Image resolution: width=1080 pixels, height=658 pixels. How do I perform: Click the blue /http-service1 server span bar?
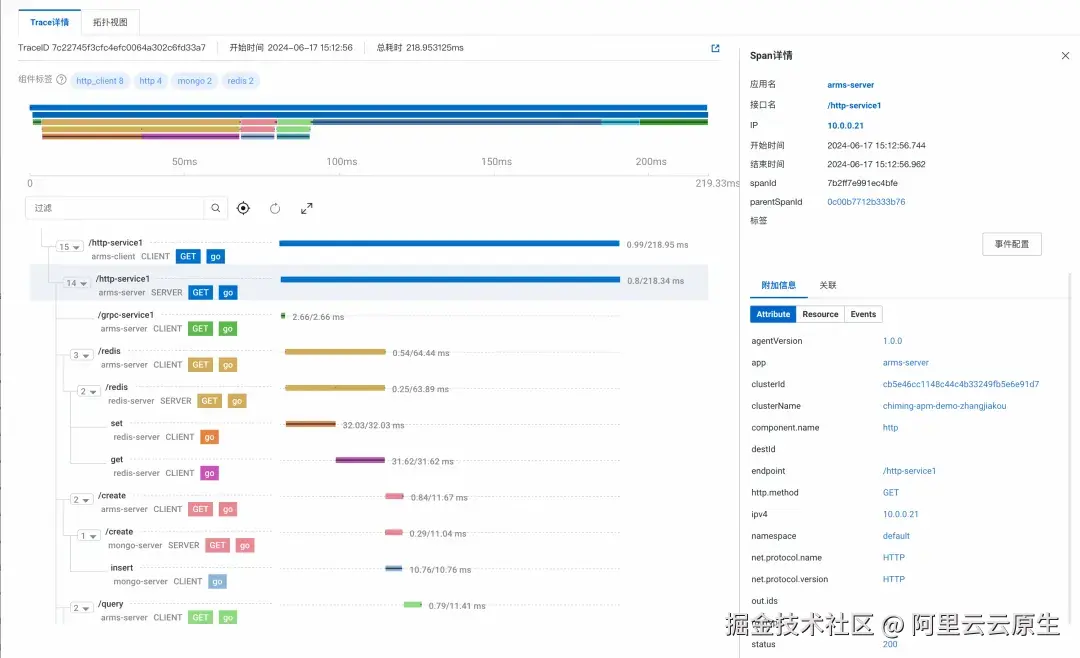click(450, 279)
